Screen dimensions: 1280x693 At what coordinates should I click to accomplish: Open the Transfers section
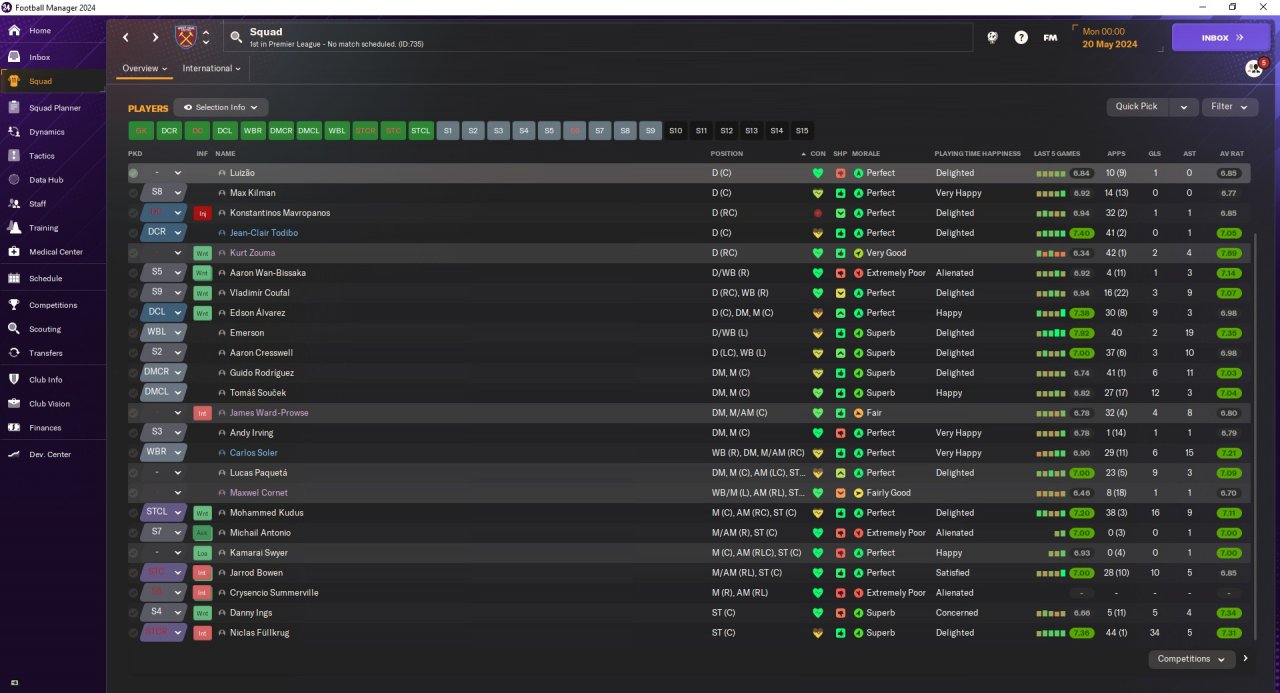coord(46,353)
